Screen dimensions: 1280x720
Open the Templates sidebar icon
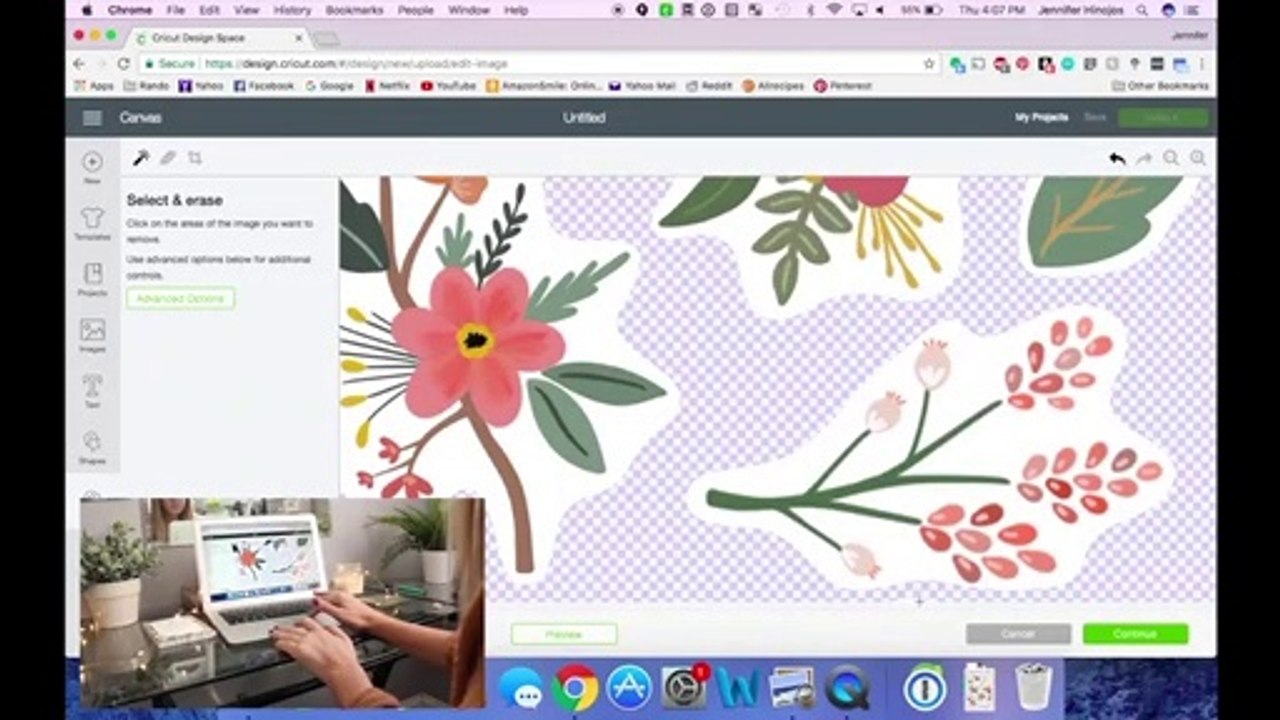pyautogui.click(x=92, y=224)
